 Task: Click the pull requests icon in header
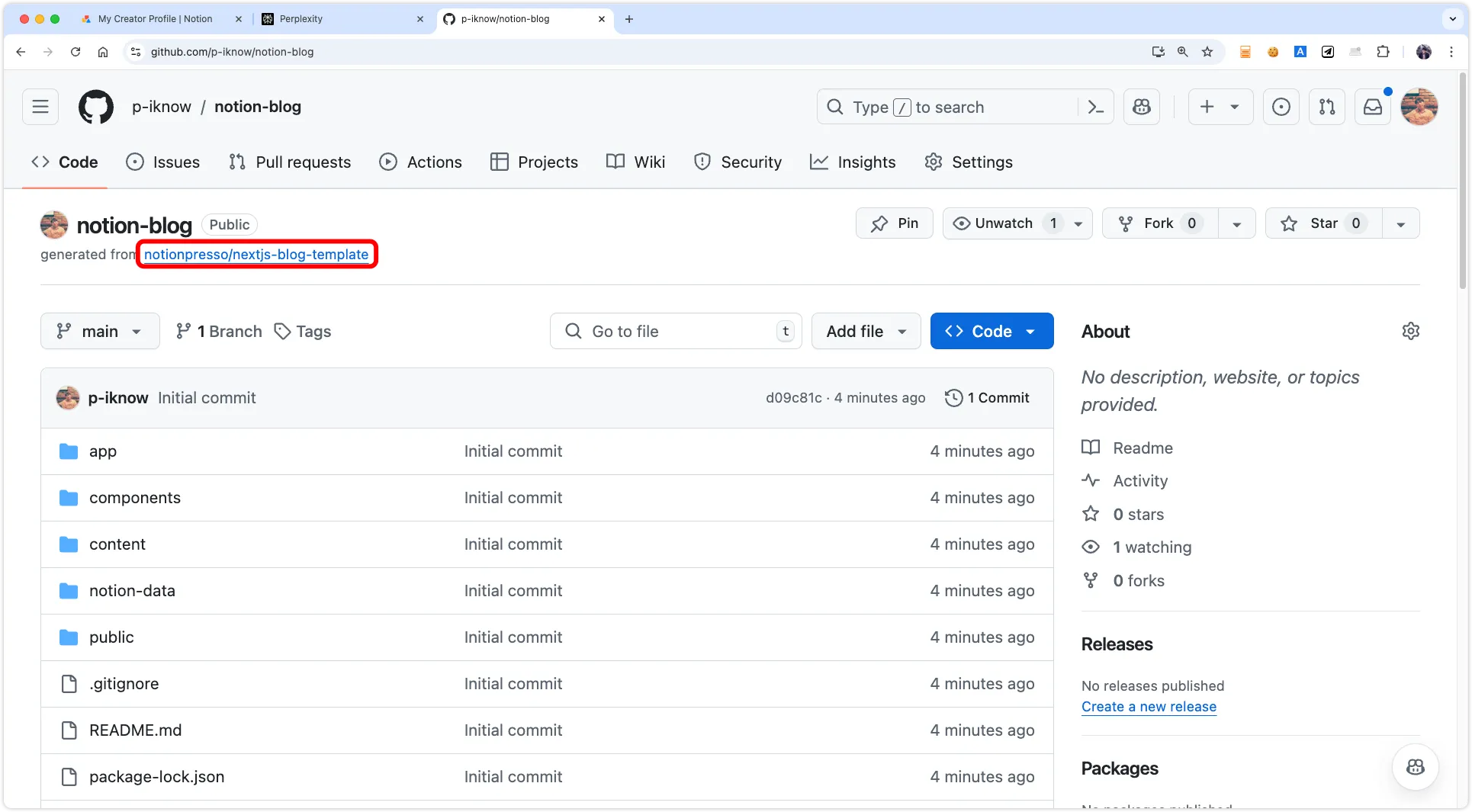point(1327,107)
